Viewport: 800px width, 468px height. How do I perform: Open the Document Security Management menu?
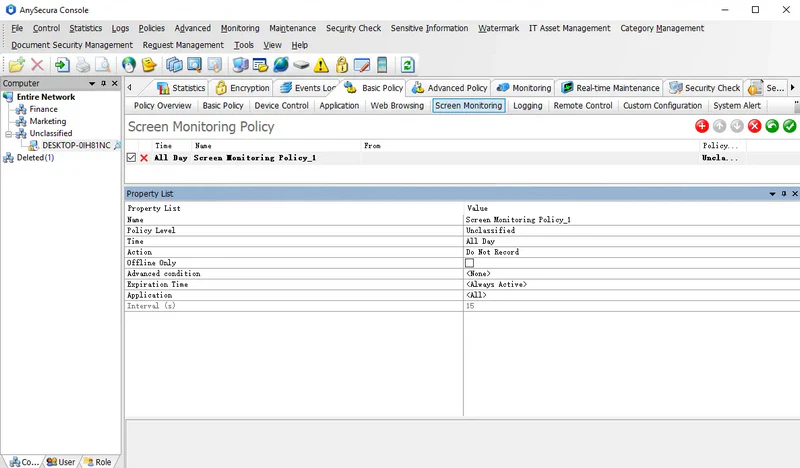72,45
